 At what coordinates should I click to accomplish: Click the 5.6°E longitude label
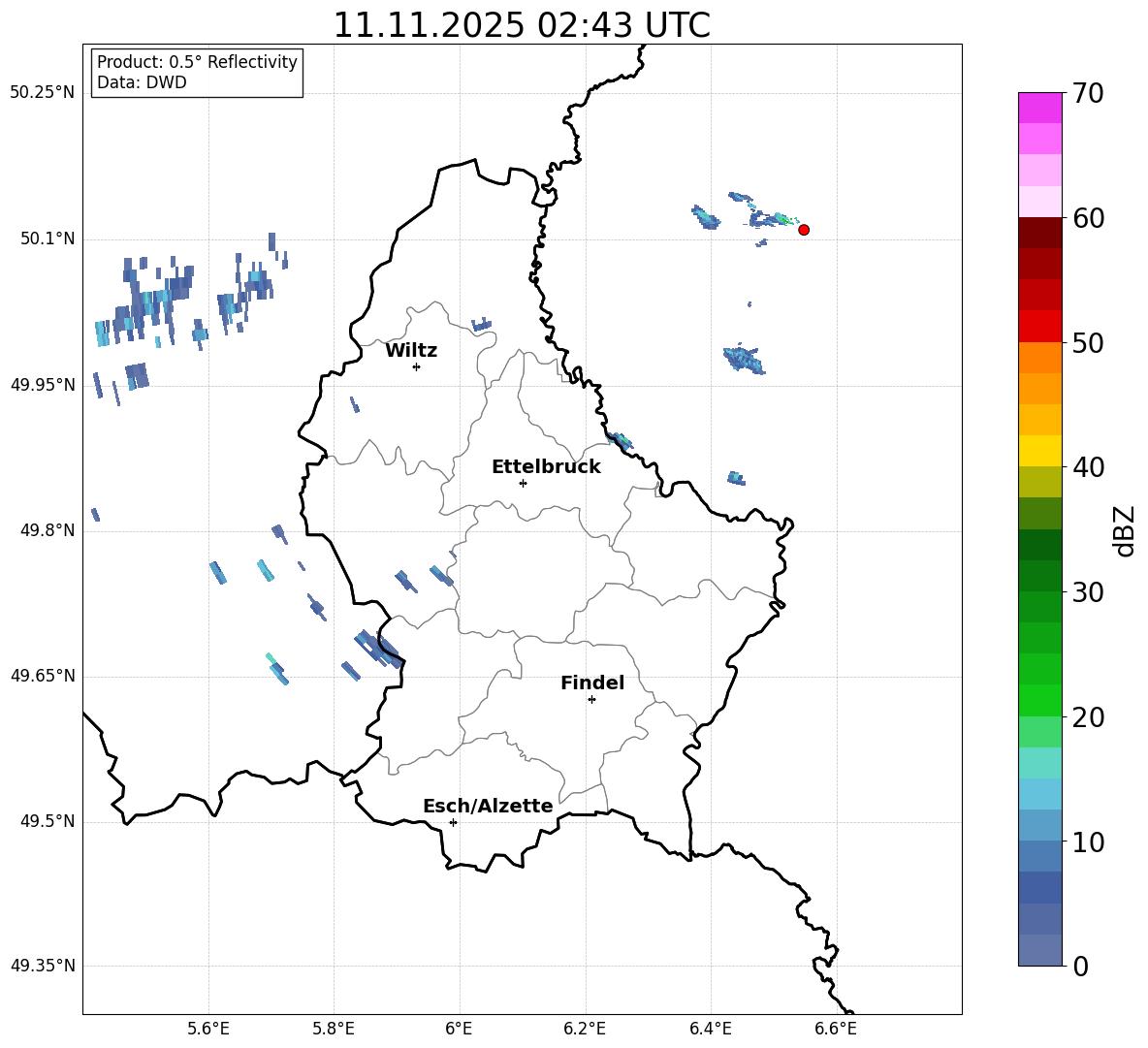click(x=208, y=1029)
